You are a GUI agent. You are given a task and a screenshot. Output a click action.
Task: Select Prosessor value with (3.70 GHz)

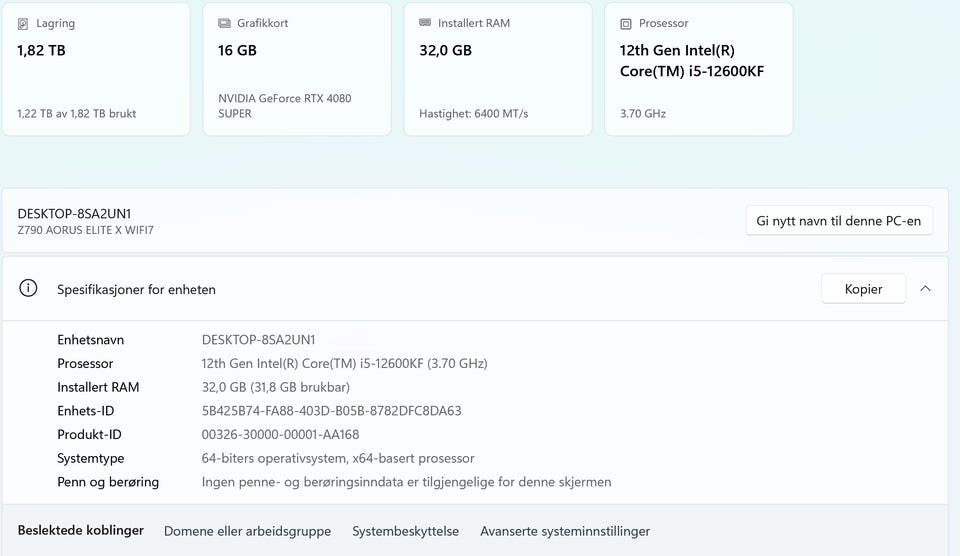click(x=345, y=363)
